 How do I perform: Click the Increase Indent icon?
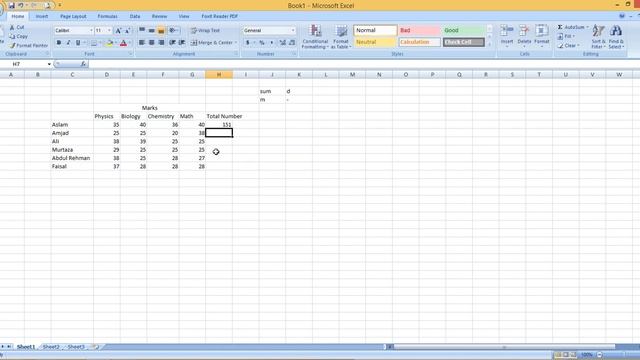[182, 42]
